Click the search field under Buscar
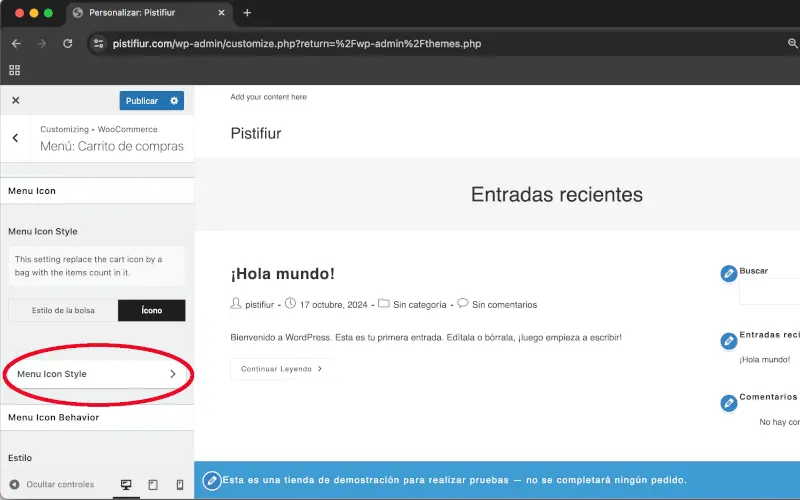800x500 pixels. coord(769,291)
